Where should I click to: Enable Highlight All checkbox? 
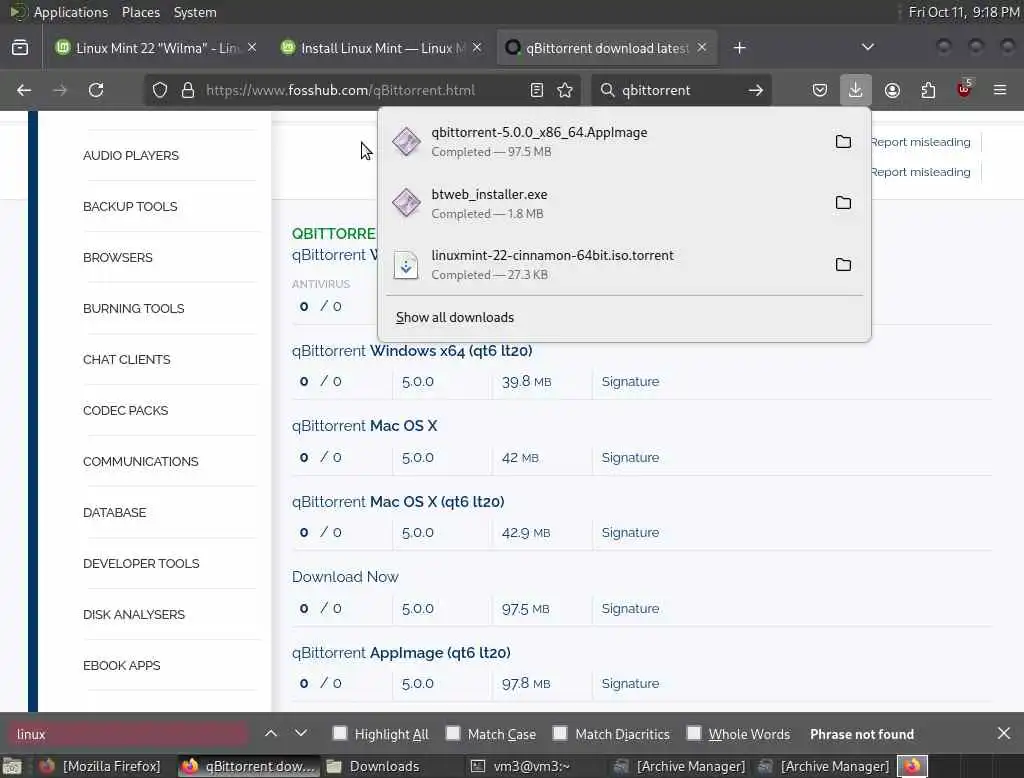(340, 733)
